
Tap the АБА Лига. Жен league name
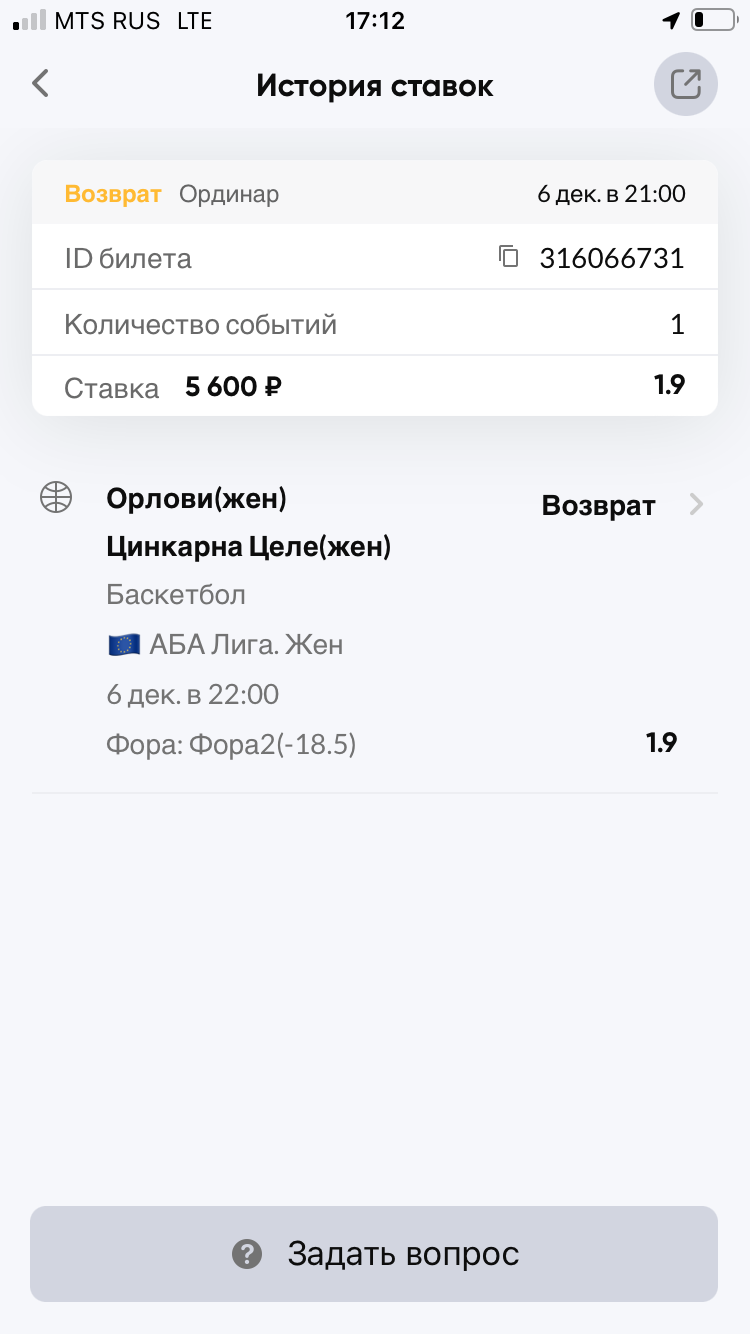246,645
